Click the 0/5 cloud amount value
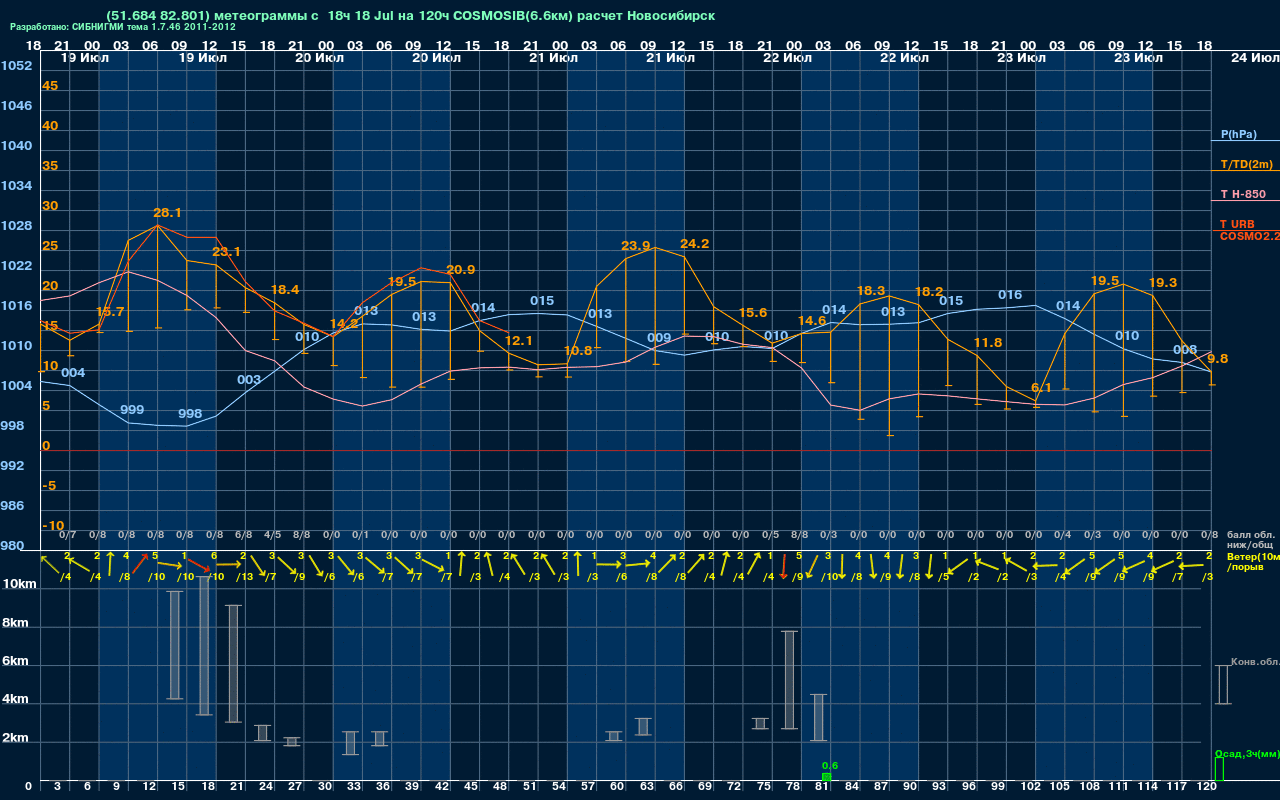The width and height of the screenshot is (1280, 800). (770, 536)
